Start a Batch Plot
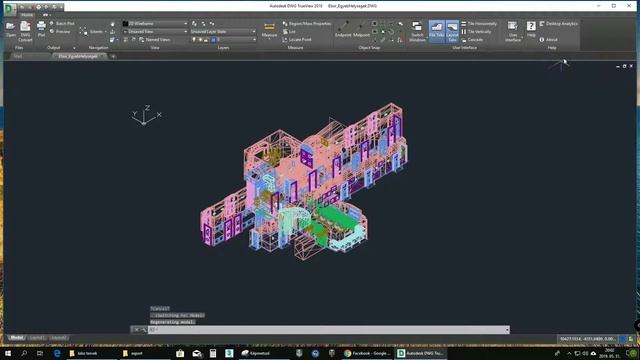This screenshot has height=360, width=640. pos(62,24)
